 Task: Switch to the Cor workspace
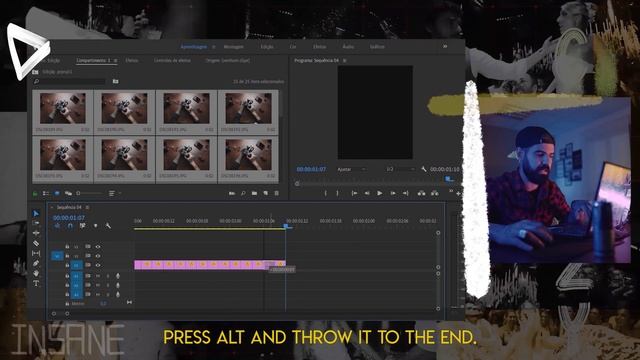click(293, 47)
